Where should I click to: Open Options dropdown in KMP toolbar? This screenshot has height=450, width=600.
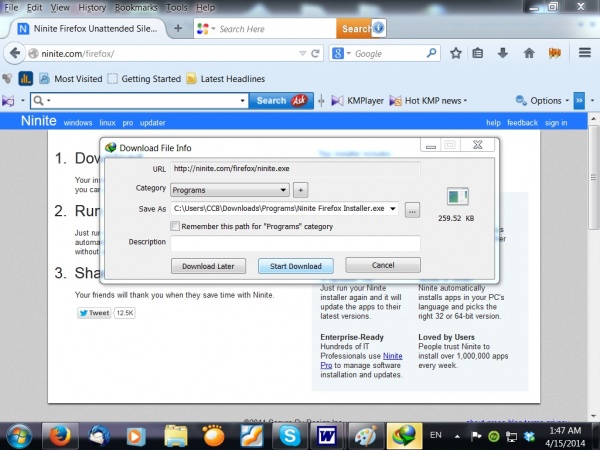click(567, 101)
